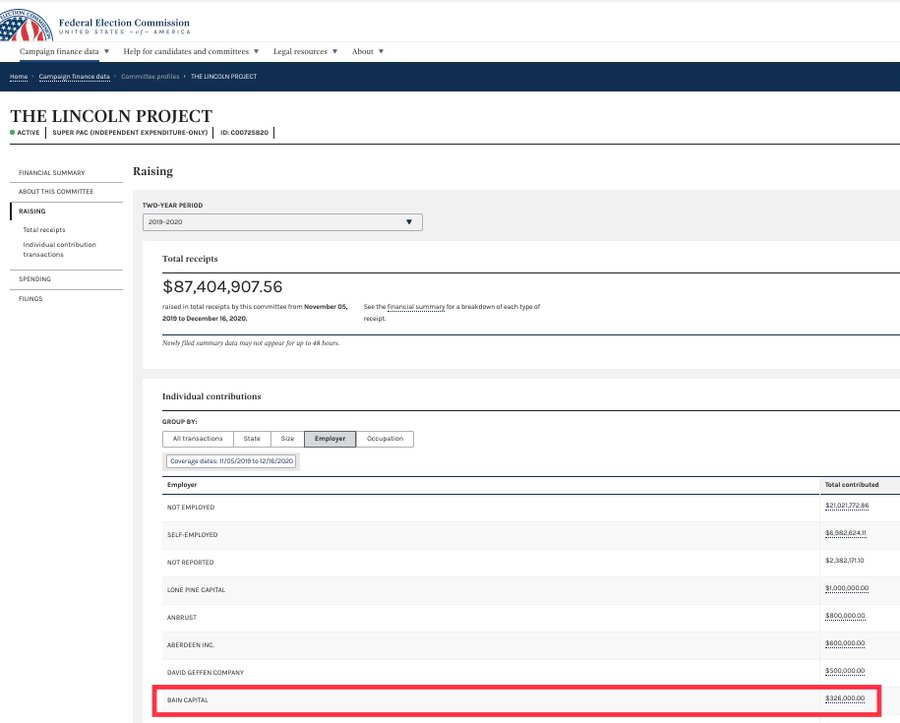Open Filings sidebar section
900x723 pixels.
point(30,298)
